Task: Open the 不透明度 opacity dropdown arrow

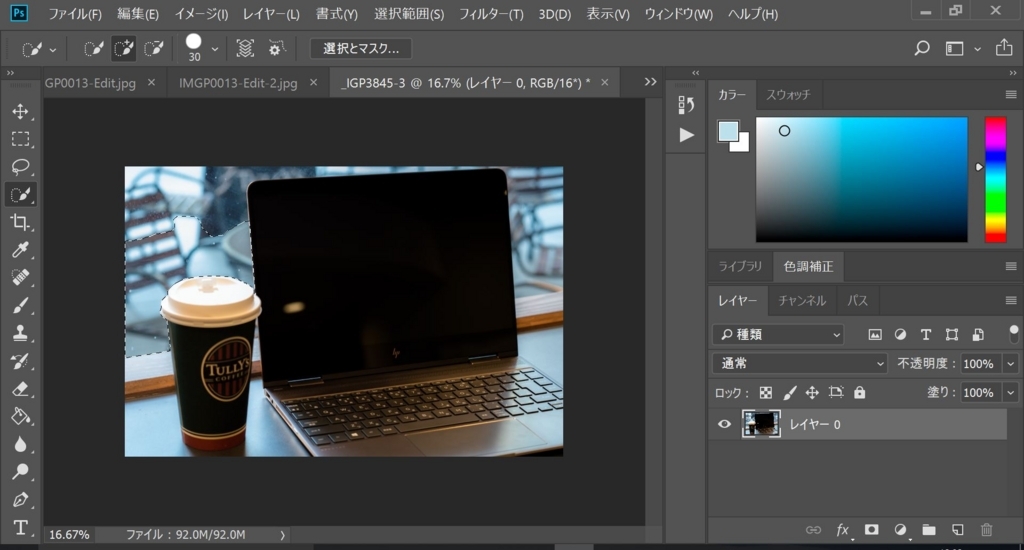Action: (x=1010, y=364)
